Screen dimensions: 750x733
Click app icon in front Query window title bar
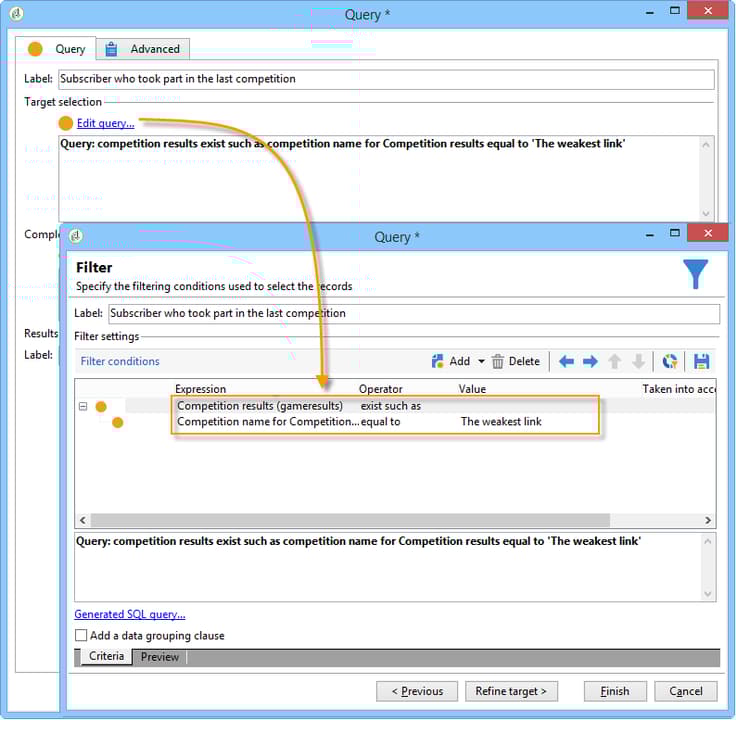pos(76,236)
